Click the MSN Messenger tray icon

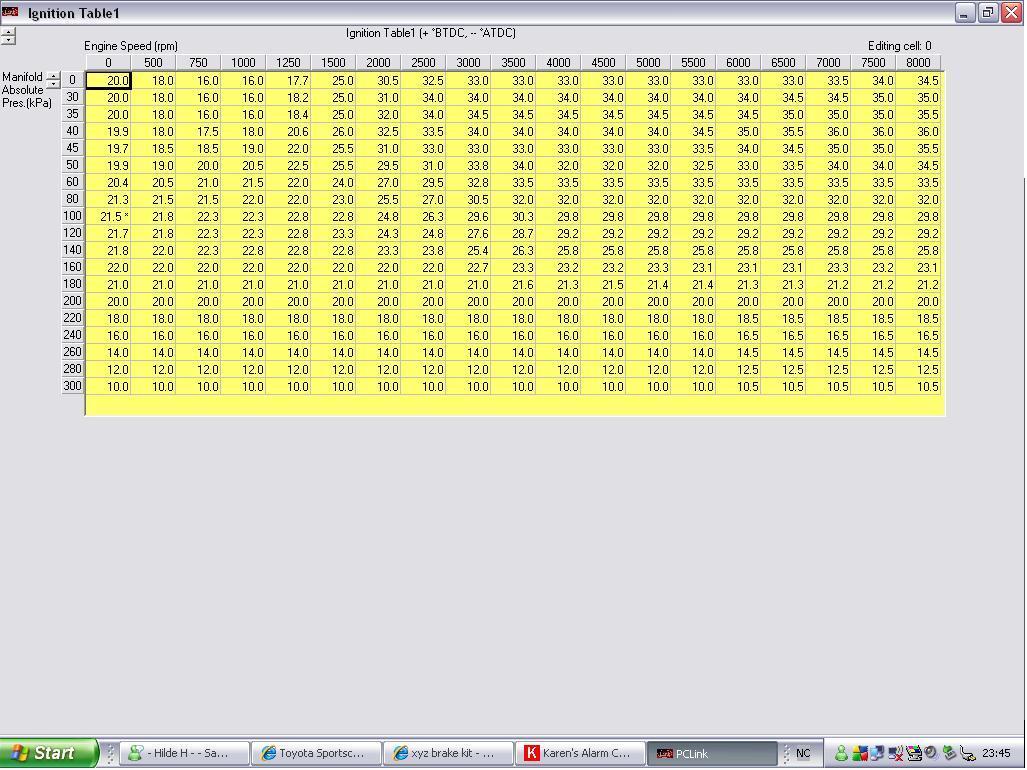841,753
